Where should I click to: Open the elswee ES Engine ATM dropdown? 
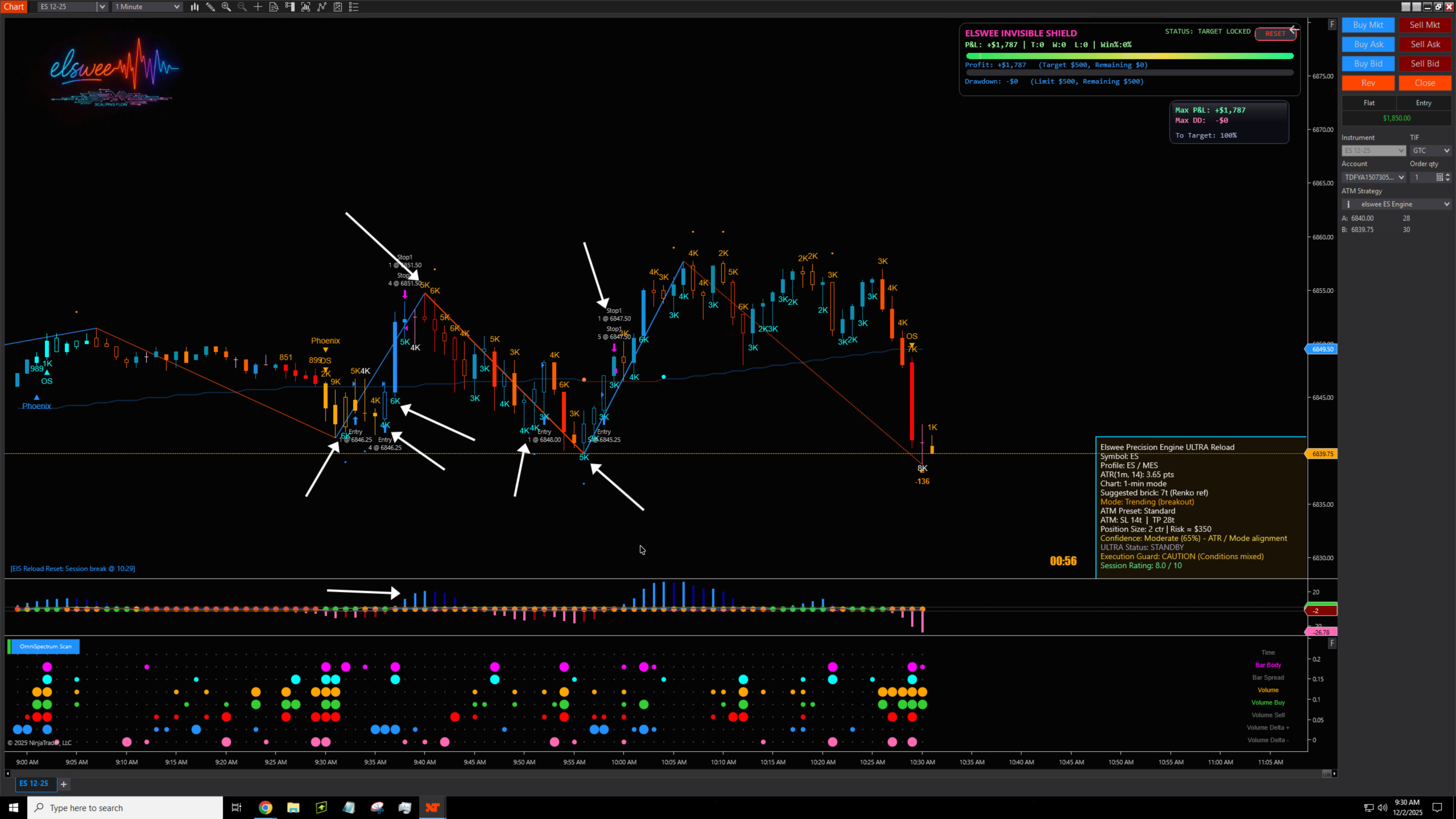(1447, 204)
